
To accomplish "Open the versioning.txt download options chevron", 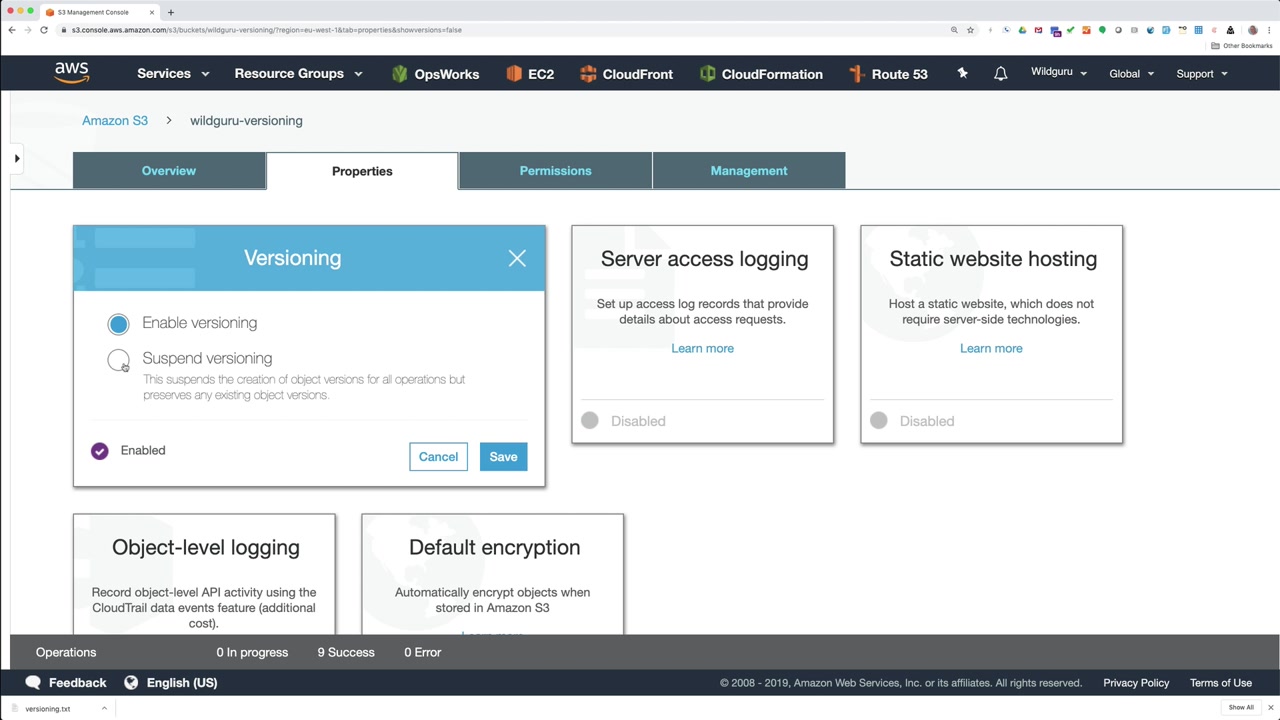I will pyautogui.click(x=104, y=708).
